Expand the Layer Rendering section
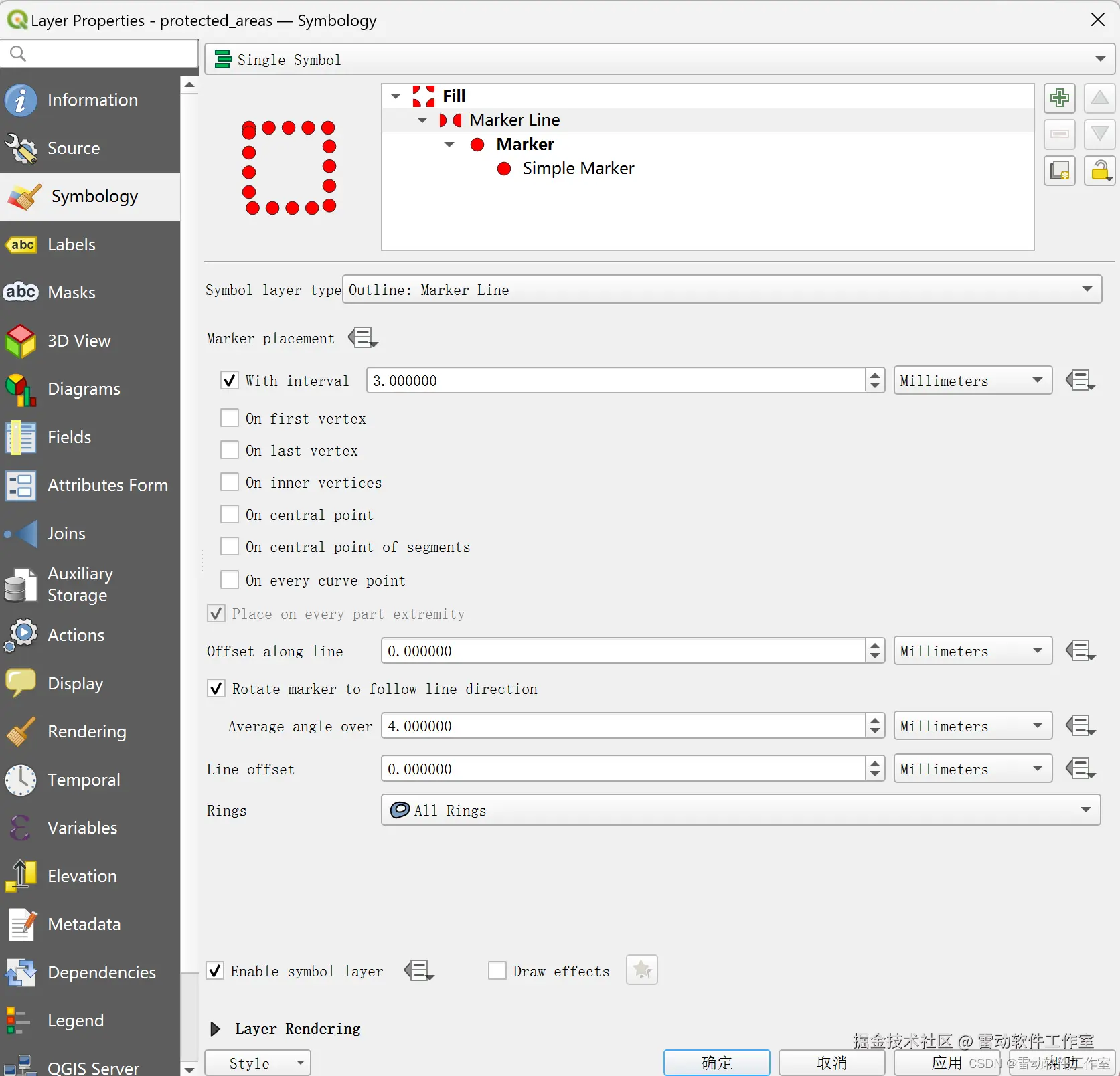The height and width of the screenshot is (1076, 1120). 215,1029
